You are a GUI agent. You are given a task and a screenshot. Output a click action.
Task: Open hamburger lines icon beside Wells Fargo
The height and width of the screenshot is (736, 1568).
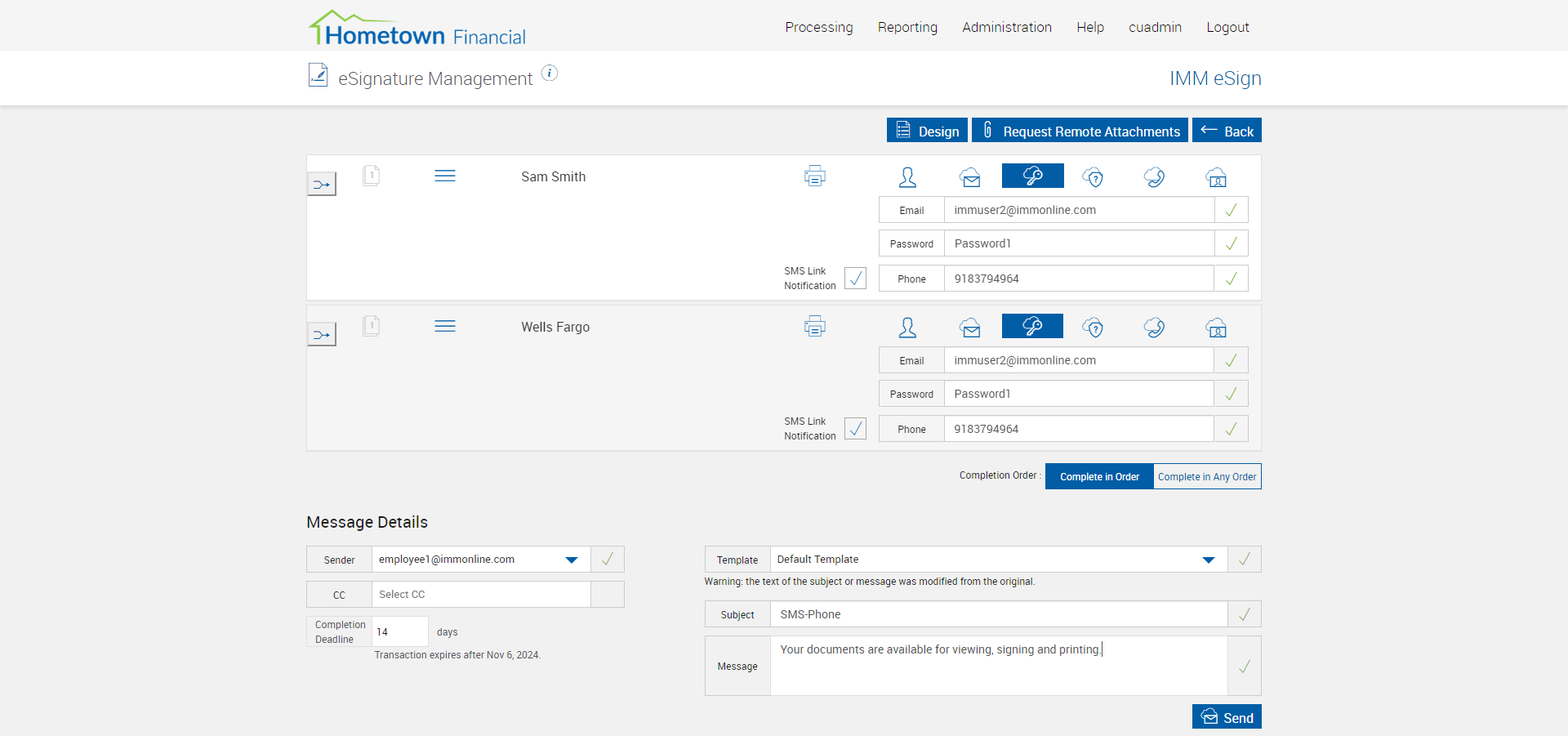click(445, 327)
